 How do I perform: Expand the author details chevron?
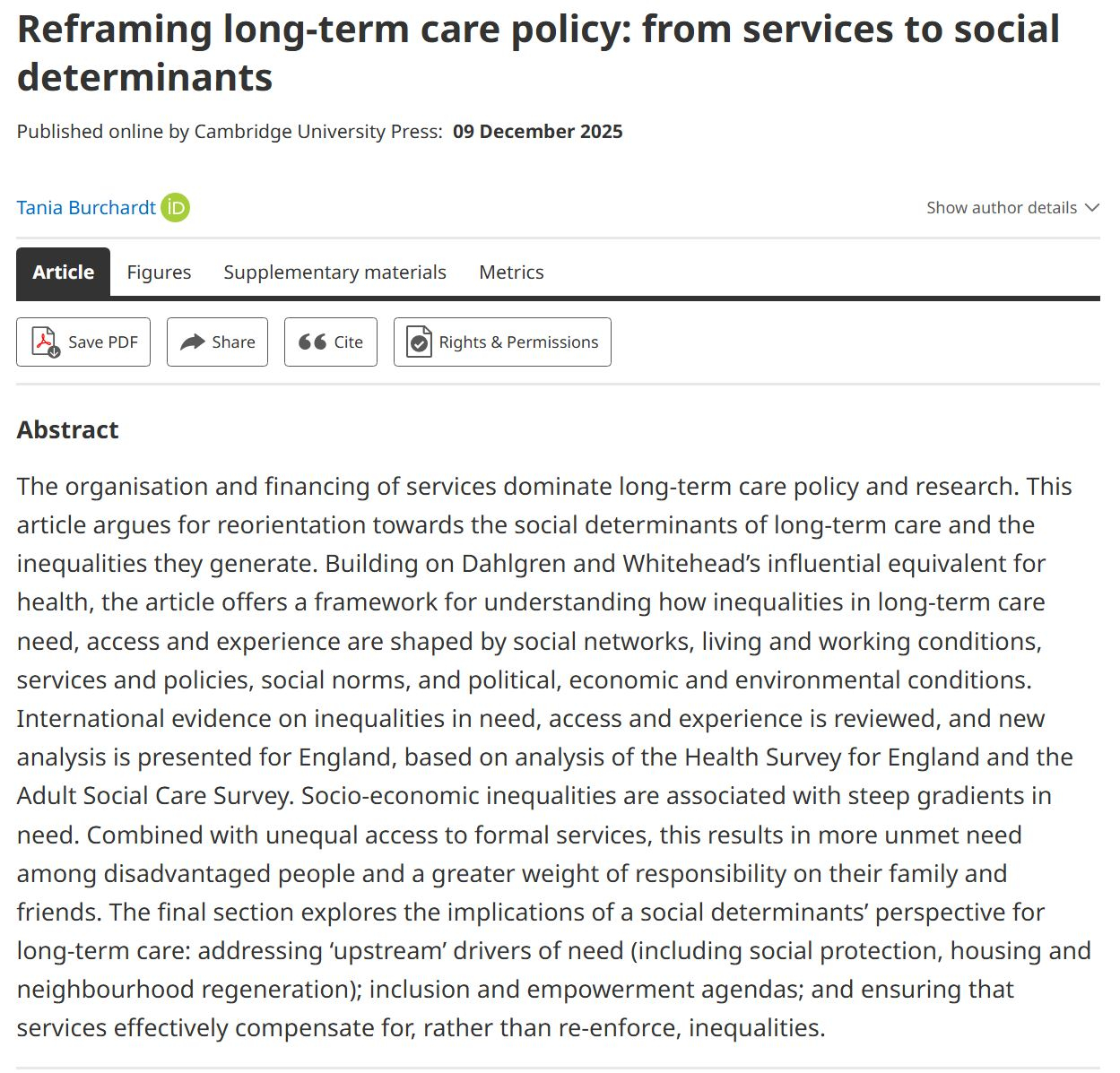(1091, 208)
